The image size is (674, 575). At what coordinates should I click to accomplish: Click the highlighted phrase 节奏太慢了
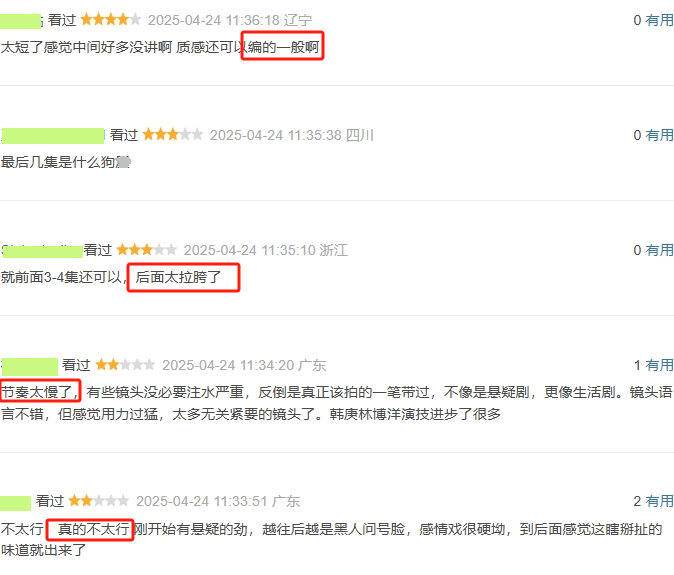[37, 392]
